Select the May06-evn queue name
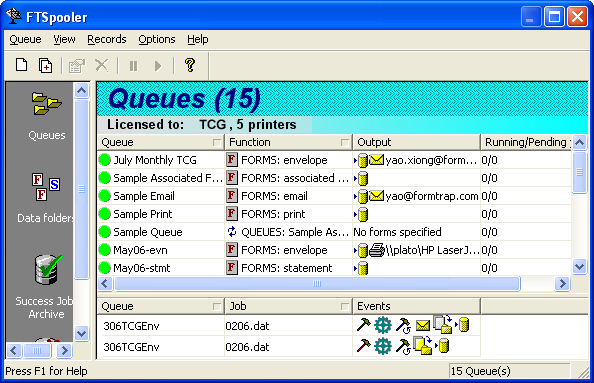This screenshot has height=383, width=594. pos(140,250)
